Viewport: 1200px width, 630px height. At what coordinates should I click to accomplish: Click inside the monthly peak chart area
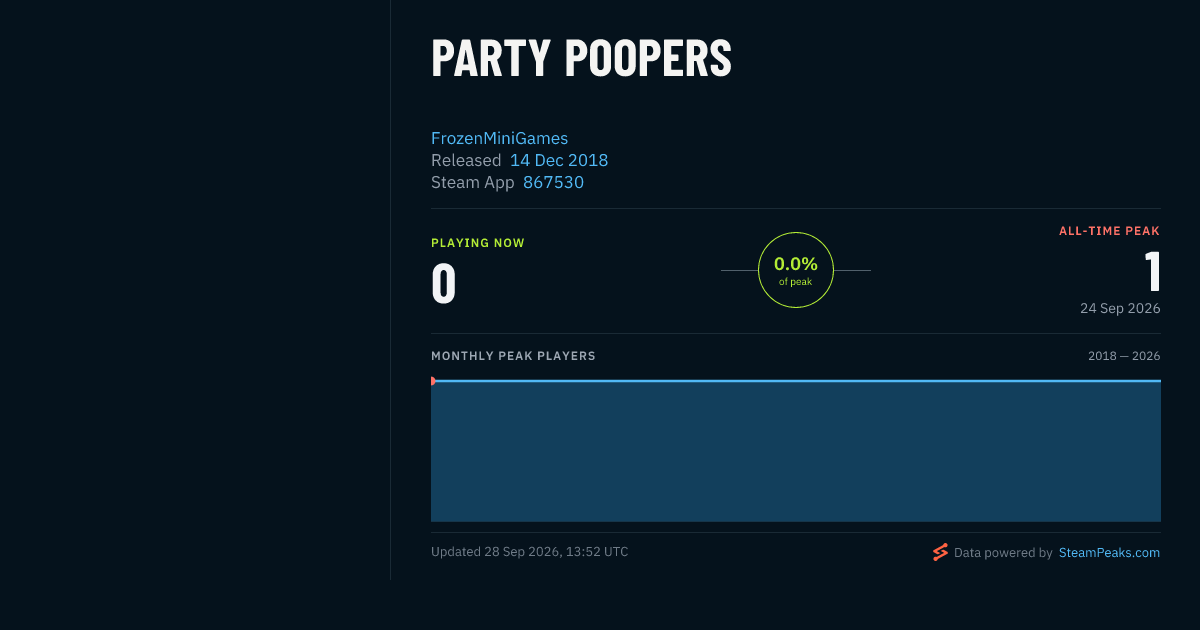[796, 451]
